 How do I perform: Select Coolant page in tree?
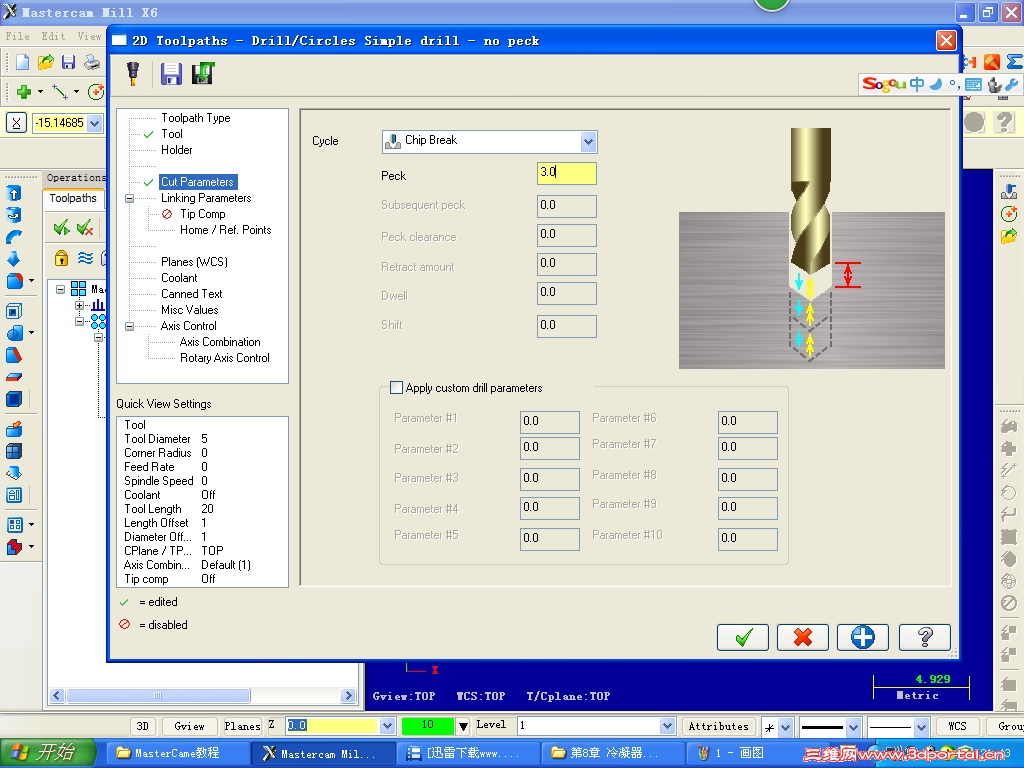point(179,278)
